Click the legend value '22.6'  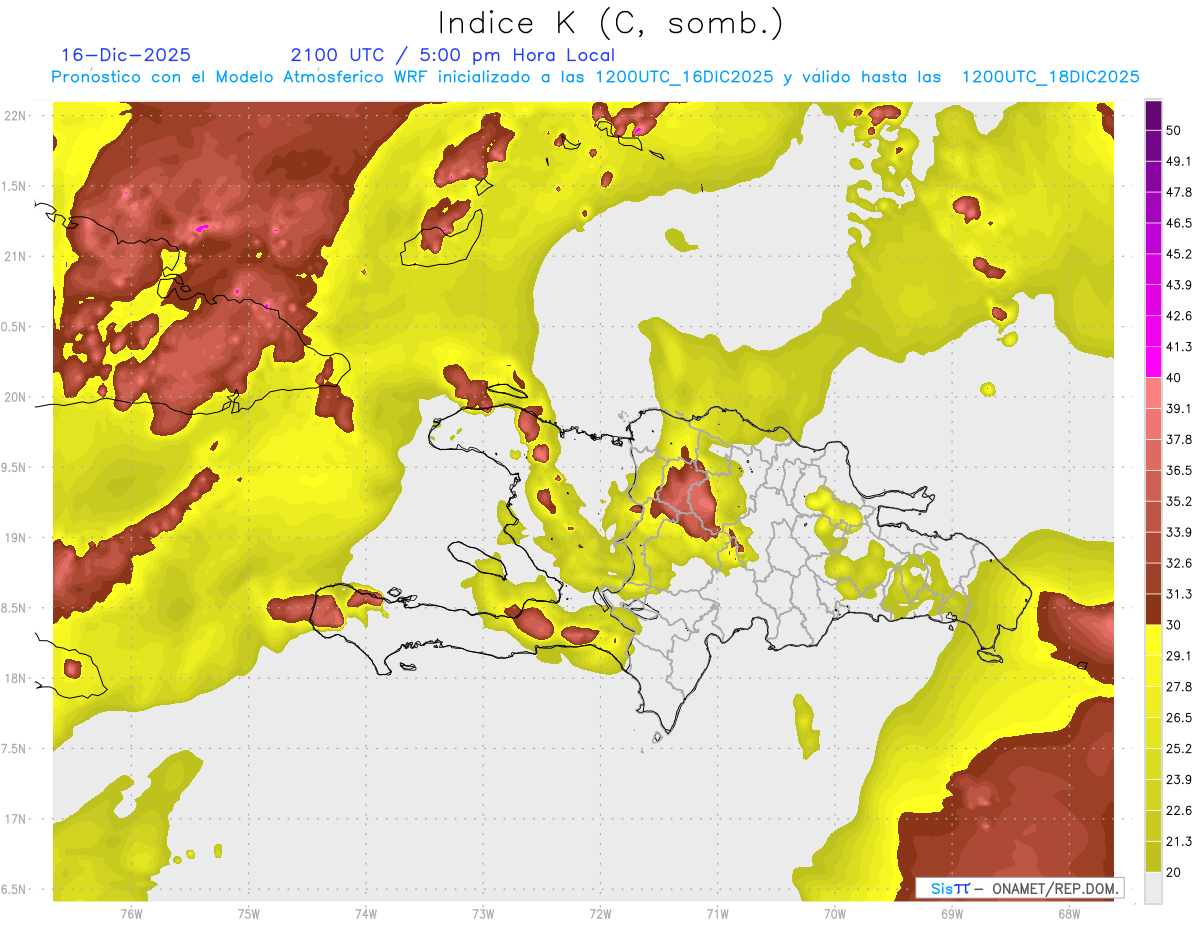tap(1179, 811)
